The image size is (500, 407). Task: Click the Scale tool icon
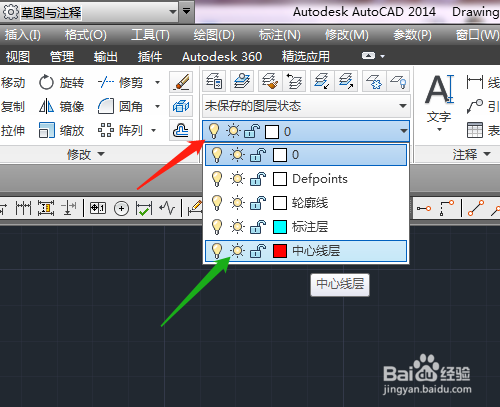tap(46, 130)
